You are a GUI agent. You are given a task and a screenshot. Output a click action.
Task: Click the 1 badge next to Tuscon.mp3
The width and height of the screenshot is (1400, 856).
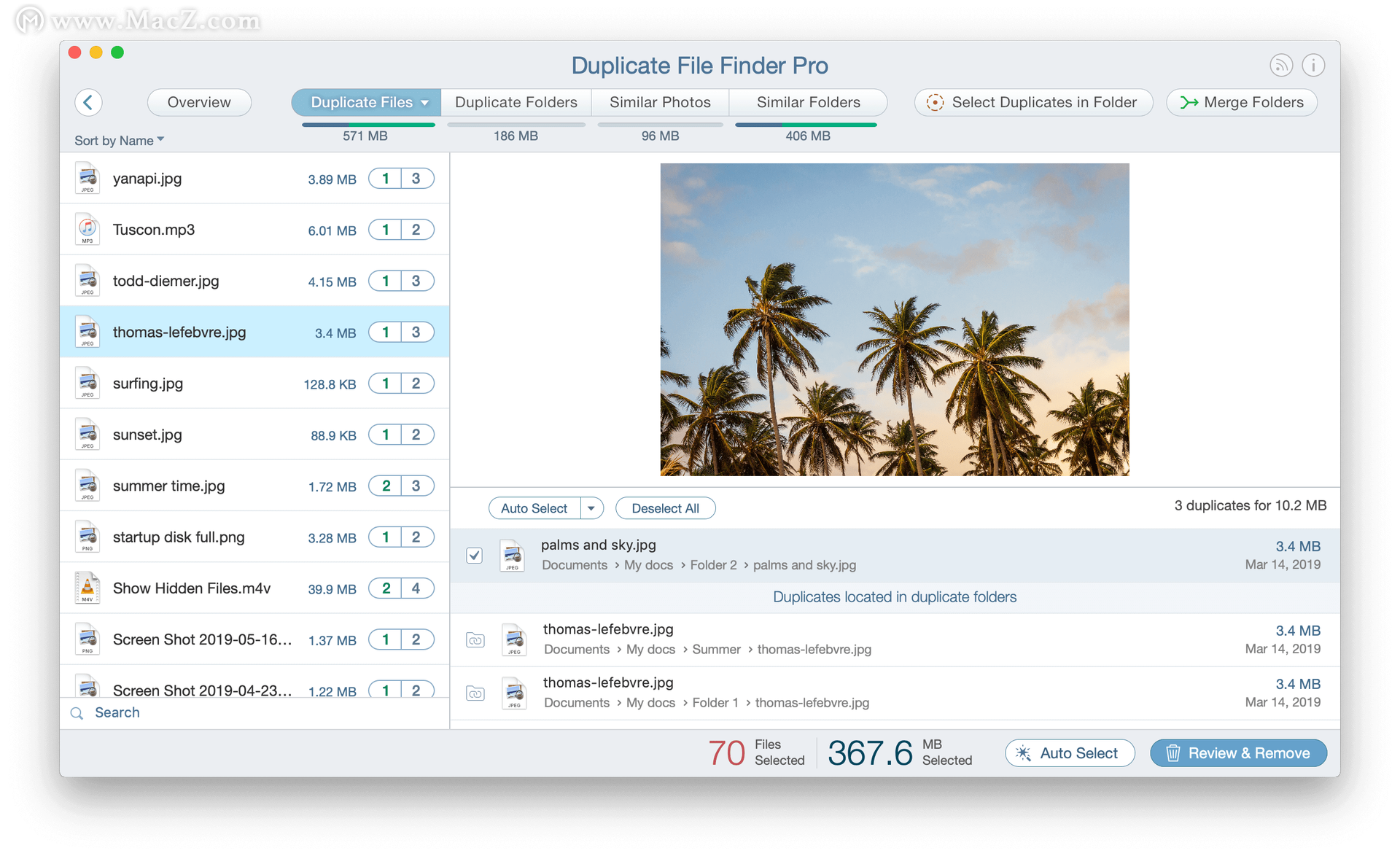point(385,230)
